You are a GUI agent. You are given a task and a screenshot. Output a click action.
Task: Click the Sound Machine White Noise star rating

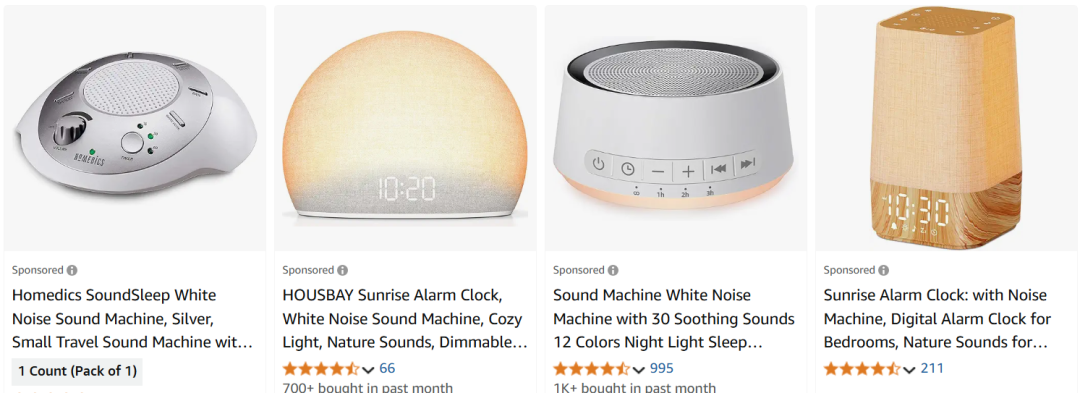(x=592, y=369)
